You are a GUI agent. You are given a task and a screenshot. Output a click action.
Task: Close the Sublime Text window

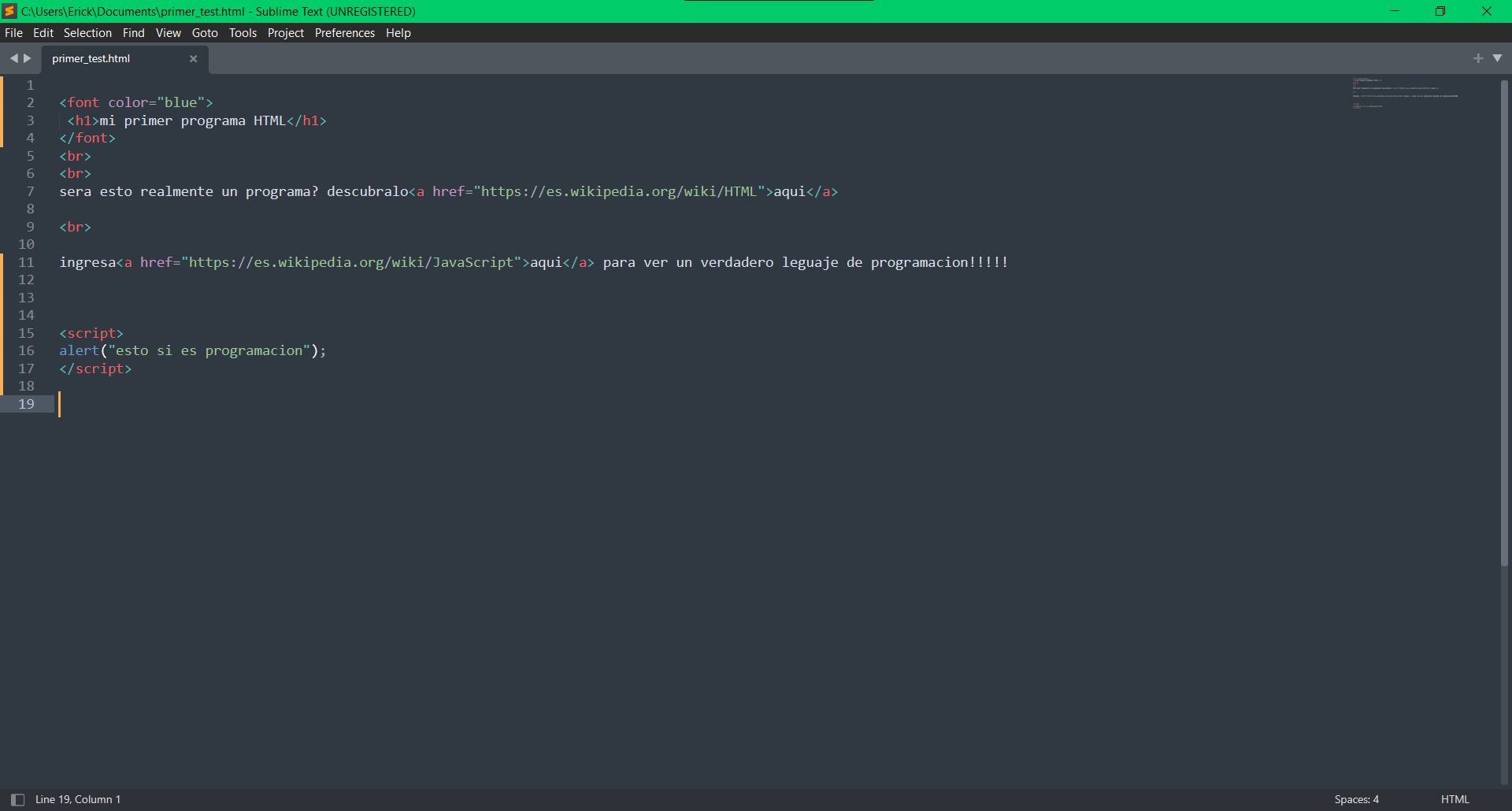point(1487,11)
